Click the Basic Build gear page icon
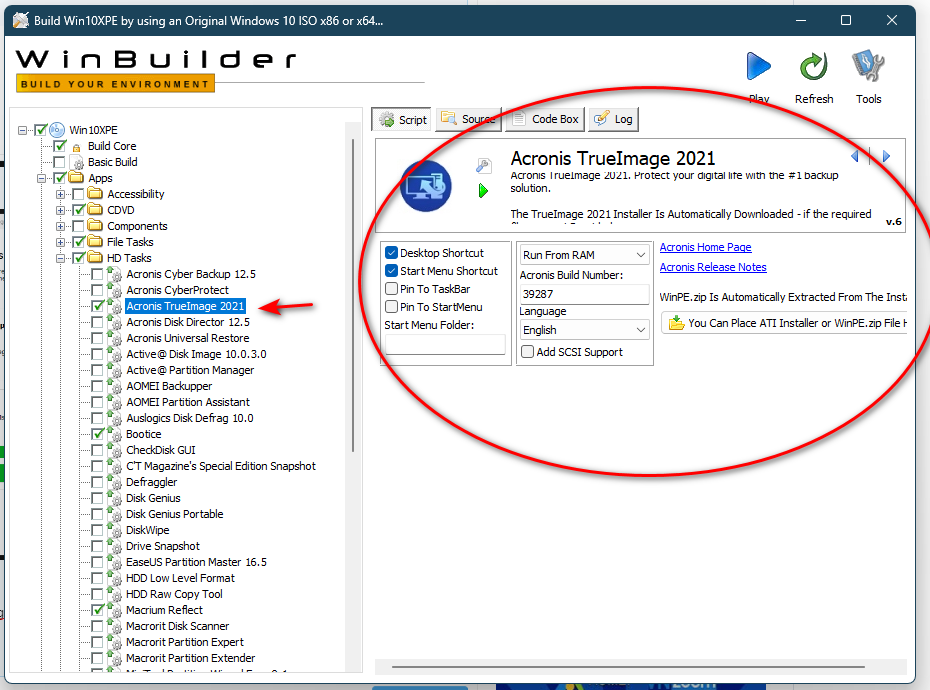930x690 pixels. tap(77, 163)
